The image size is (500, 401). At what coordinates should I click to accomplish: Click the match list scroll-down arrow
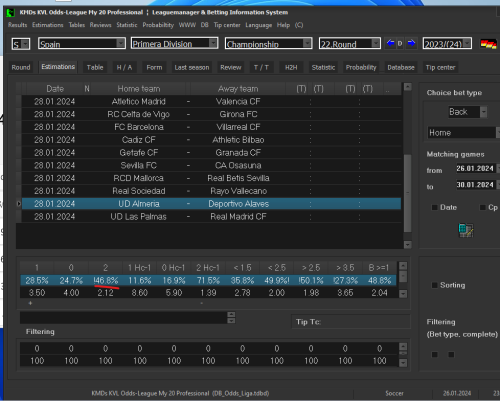(x=407, y=245)
